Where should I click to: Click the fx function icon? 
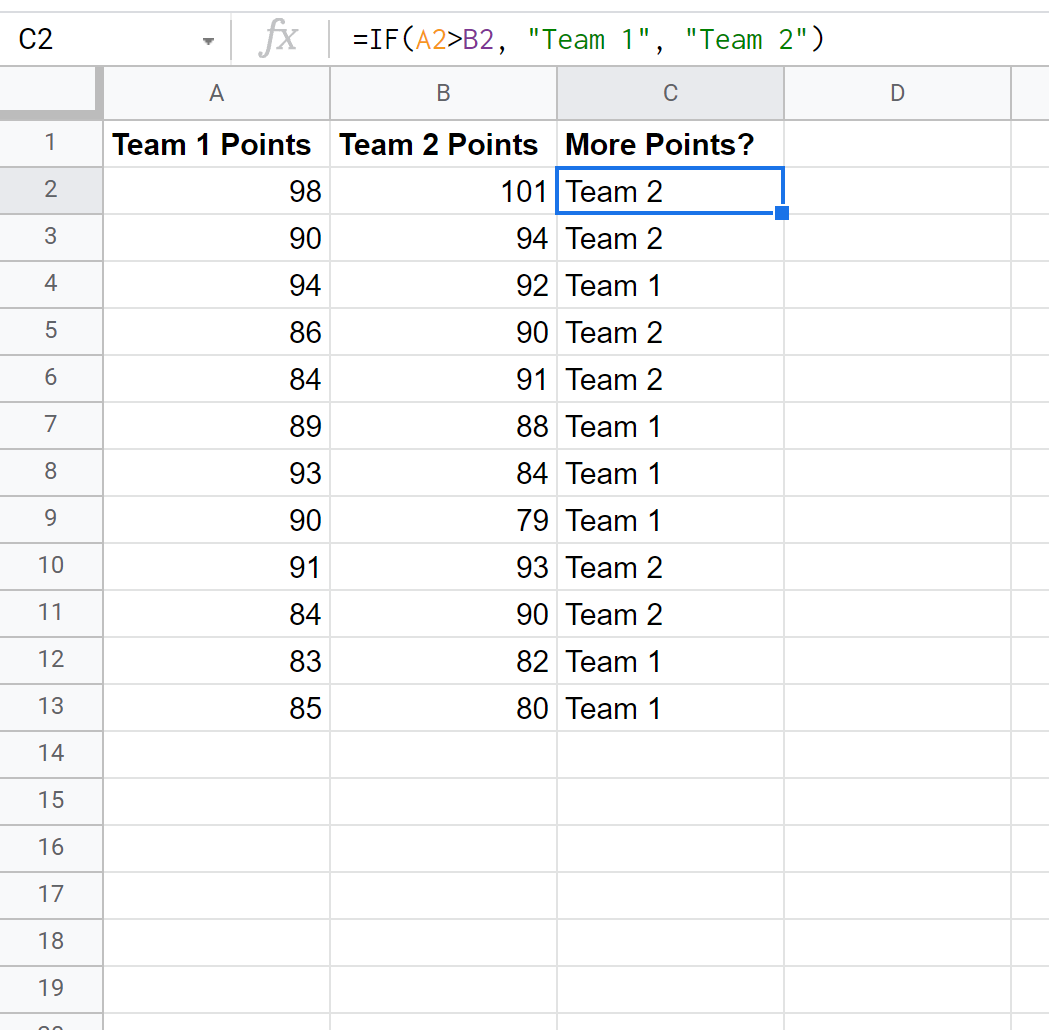(x=277, y=40)
